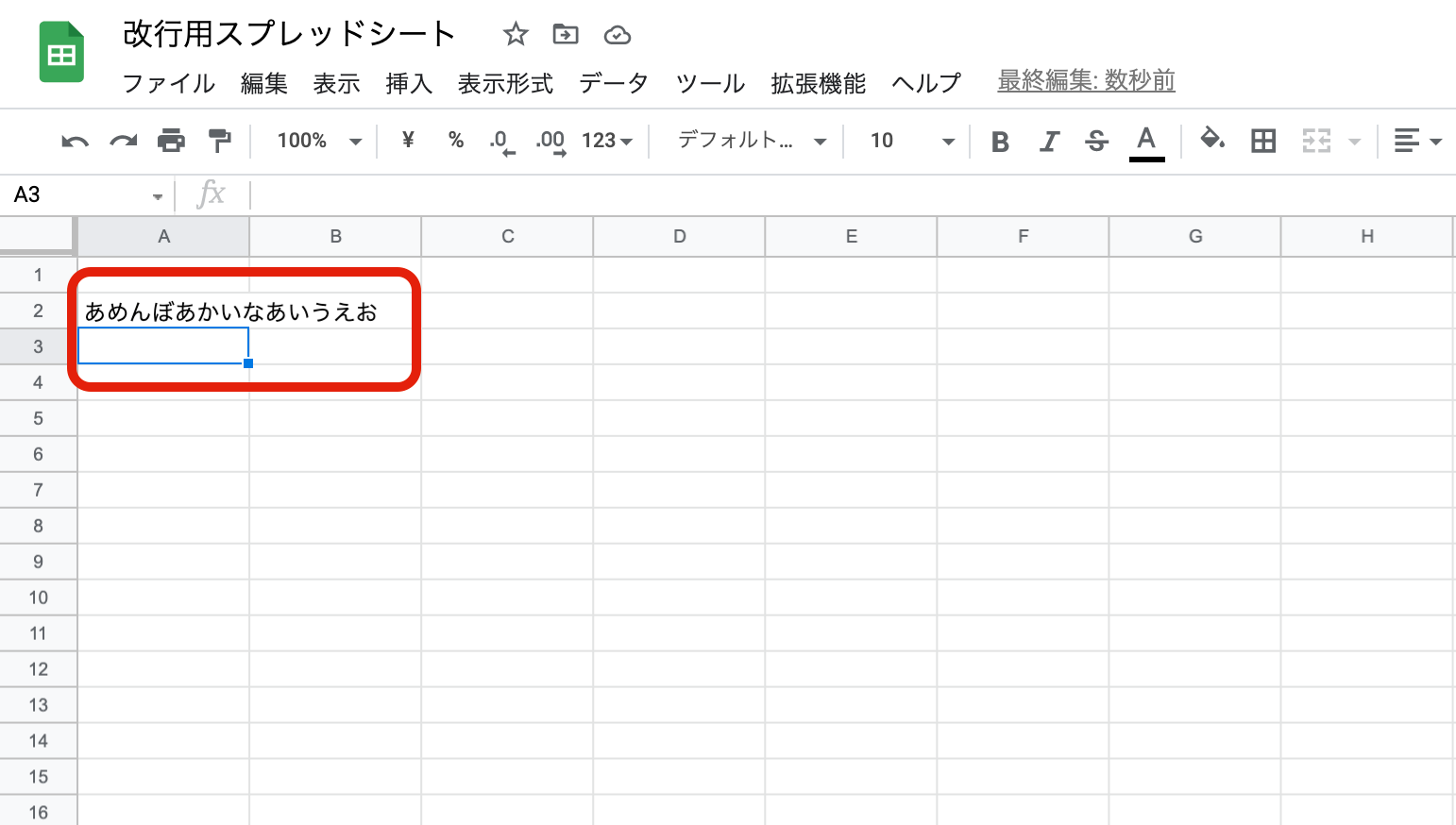The width and height of the screenshot is (1456, 825).
Task: Click the move to folder icon
Action: [566, 35]
